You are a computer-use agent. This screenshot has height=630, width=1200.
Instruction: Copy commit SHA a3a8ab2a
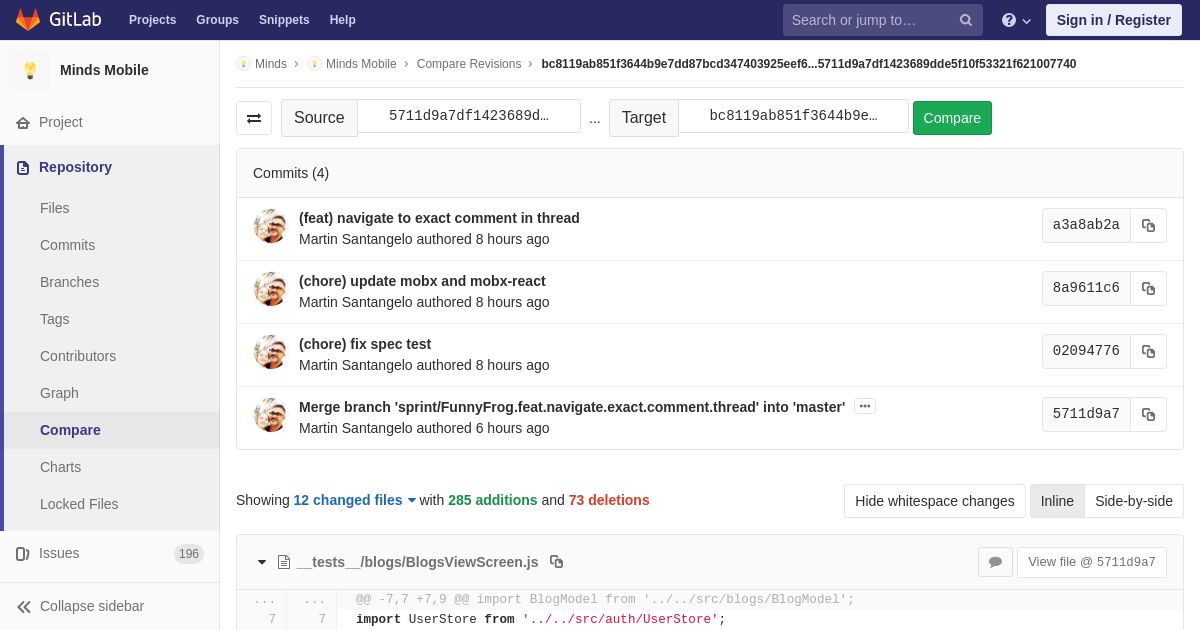click(x=1148, y=225)
